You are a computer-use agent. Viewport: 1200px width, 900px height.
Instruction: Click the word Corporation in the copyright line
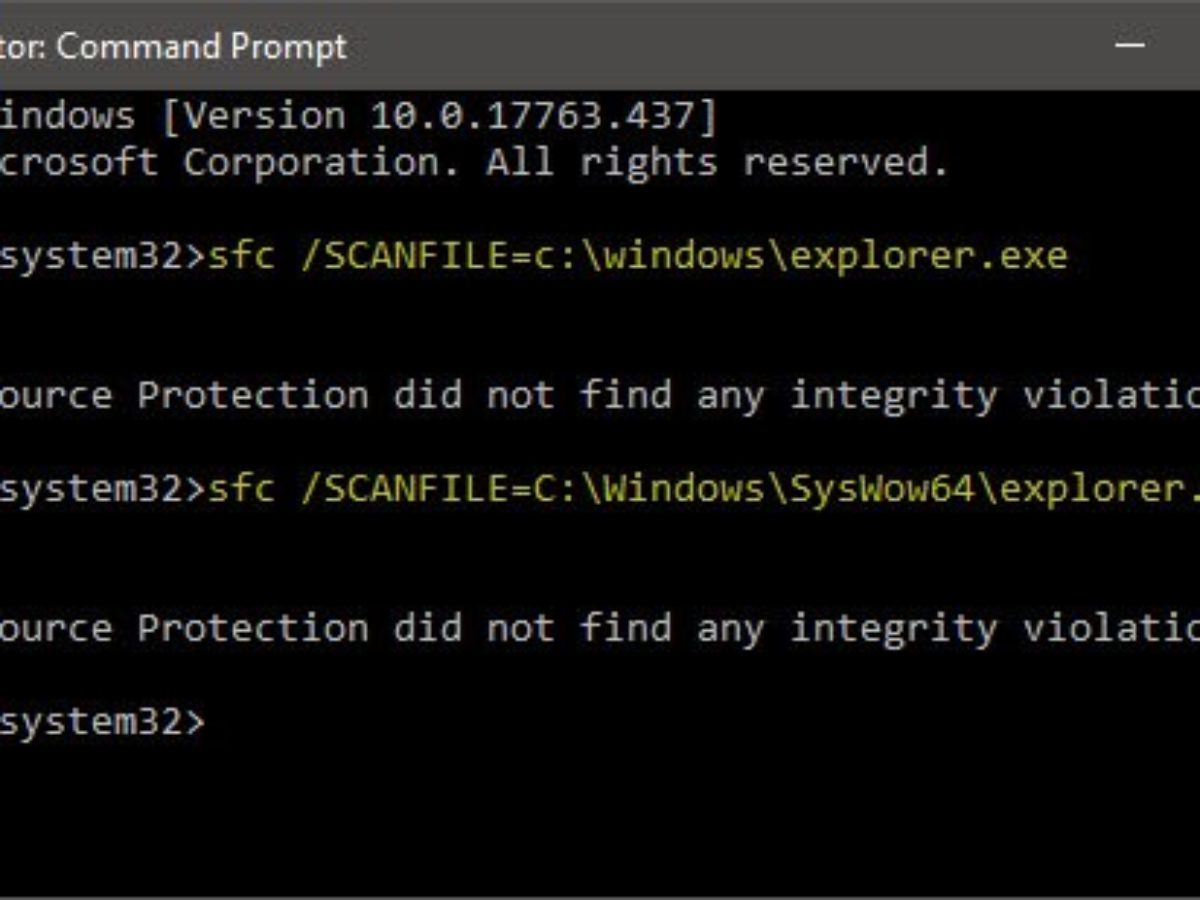[320, 162]
